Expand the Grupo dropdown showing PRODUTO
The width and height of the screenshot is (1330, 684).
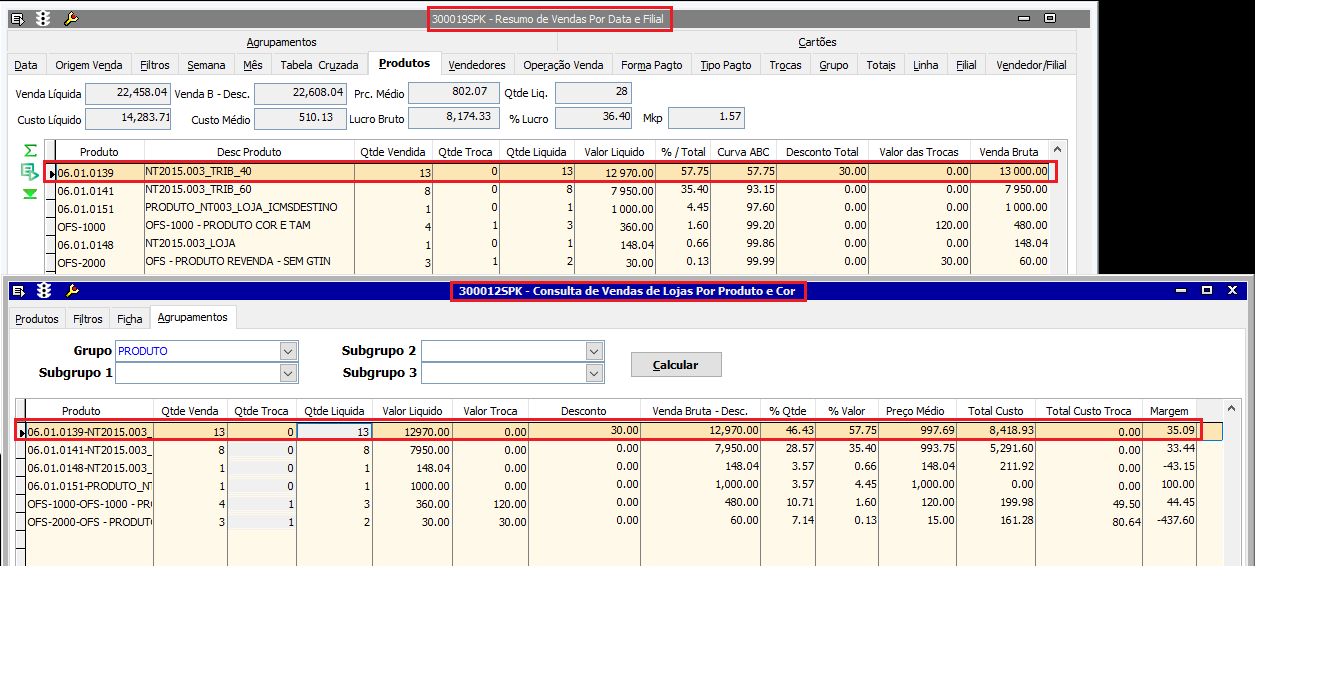click(289, 351)
